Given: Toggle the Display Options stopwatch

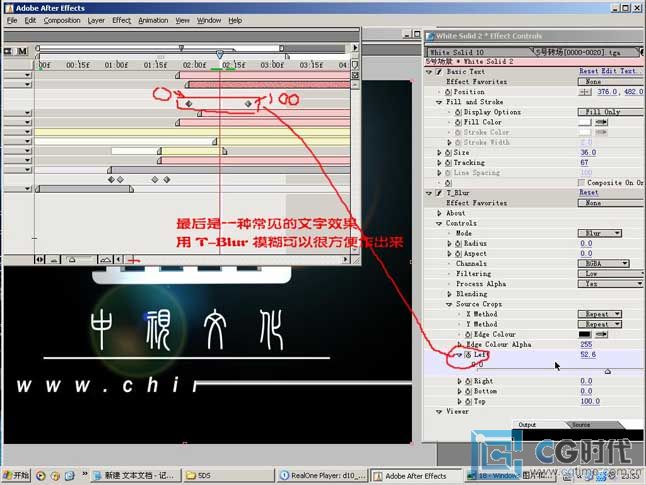Looking at the screenshot, I should 458,112.
